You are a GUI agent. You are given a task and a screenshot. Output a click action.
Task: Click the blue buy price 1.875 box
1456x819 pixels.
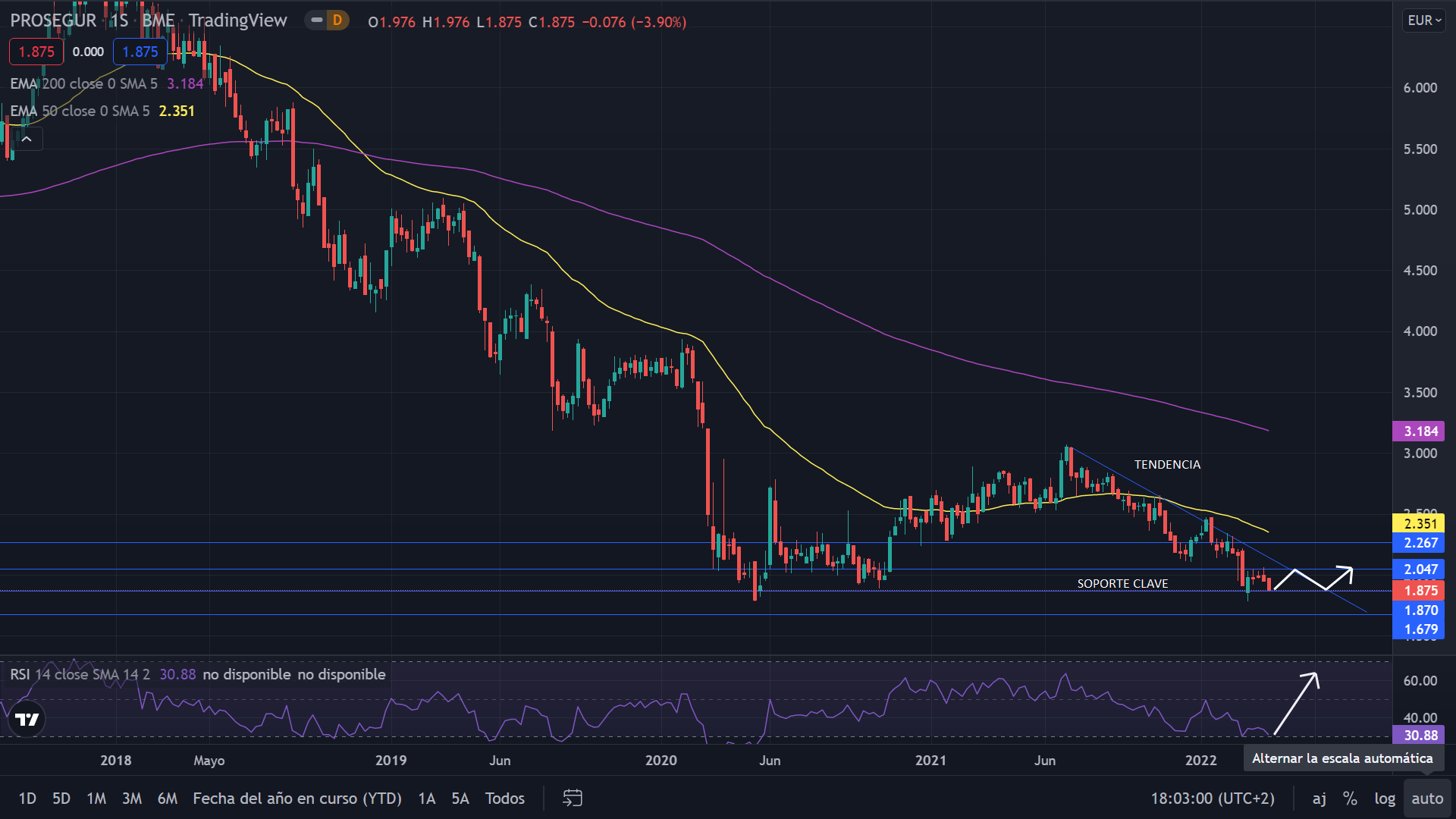point(140,52)
